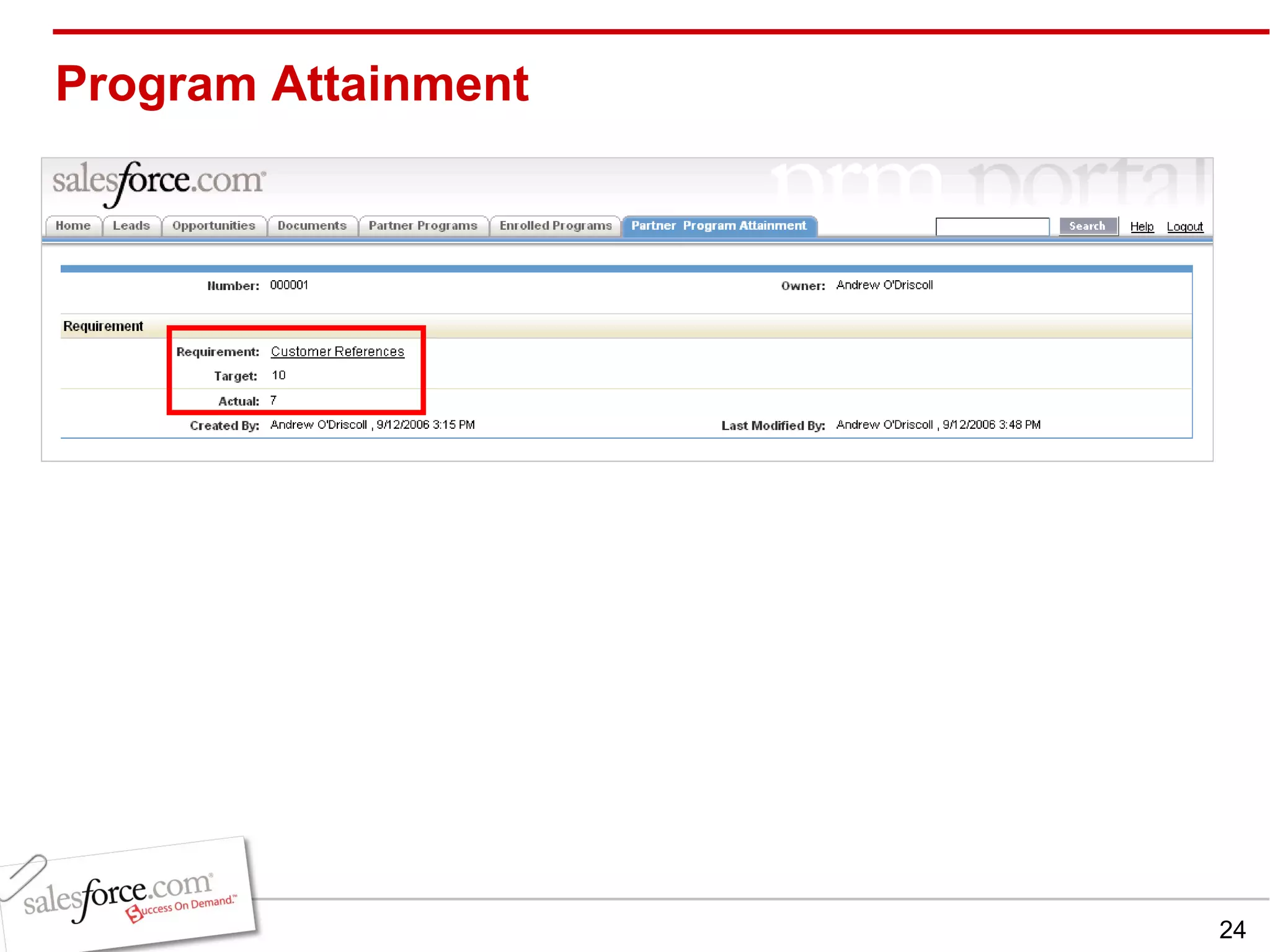Open the Opportunities tab
Screen dimensions: 1270x952
[214, 226]
